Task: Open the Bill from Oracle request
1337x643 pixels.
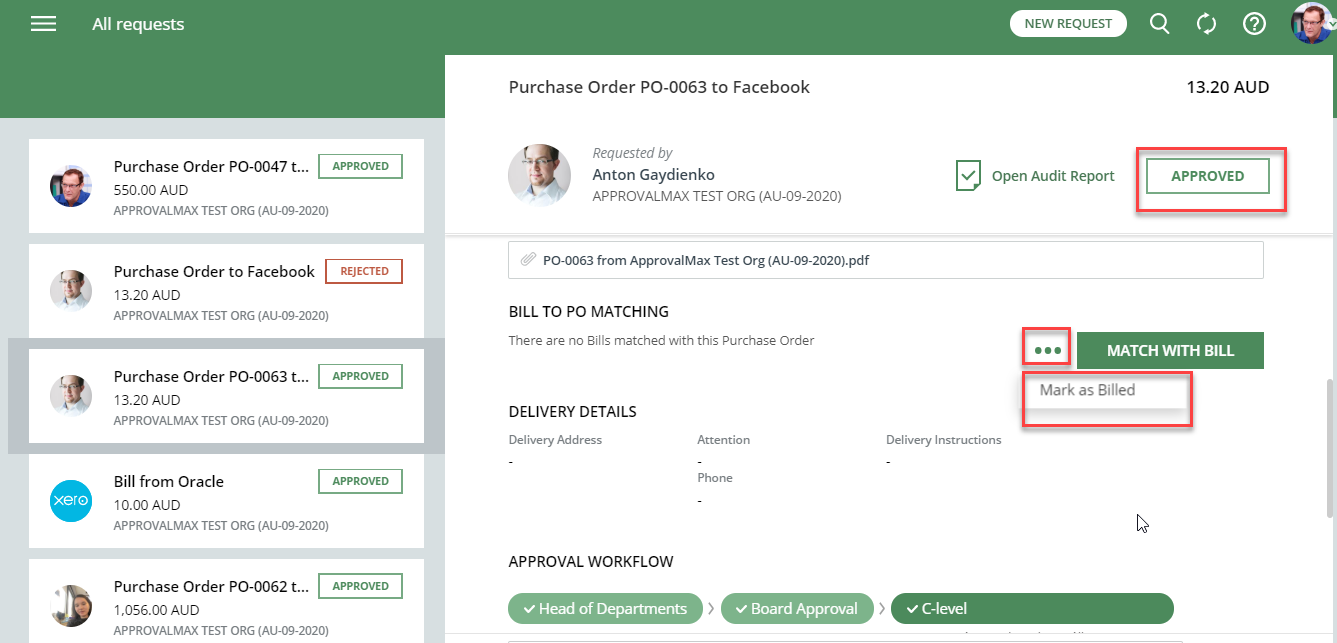Action: pyautogui.click(x=226, y=502)
